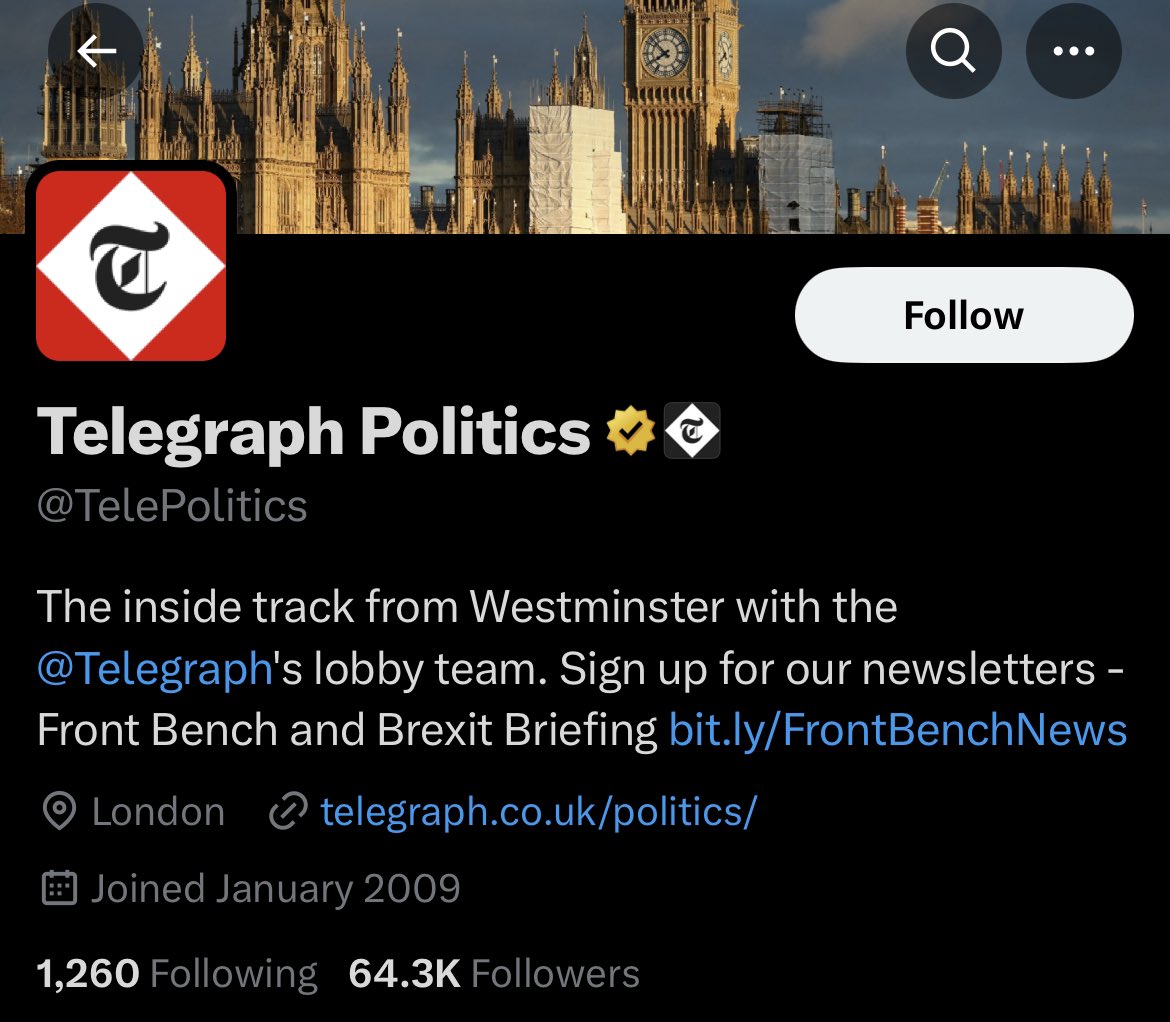Screen dimensions: 1170x1022
Task: Visit the telegraph.co.uk/politics/ website link
Action: point(538,812)
